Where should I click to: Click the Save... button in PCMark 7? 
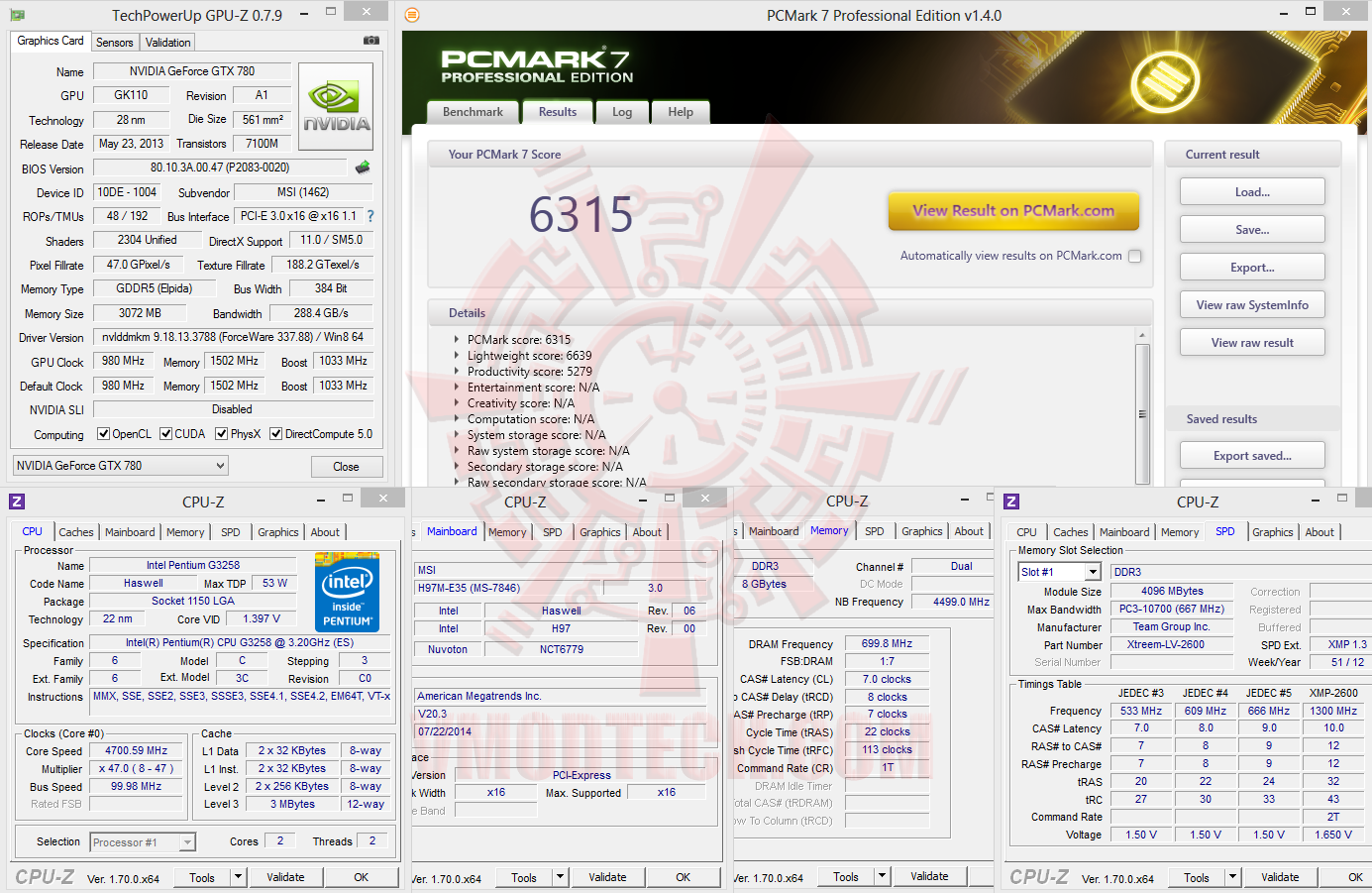tap(1252, 230)
